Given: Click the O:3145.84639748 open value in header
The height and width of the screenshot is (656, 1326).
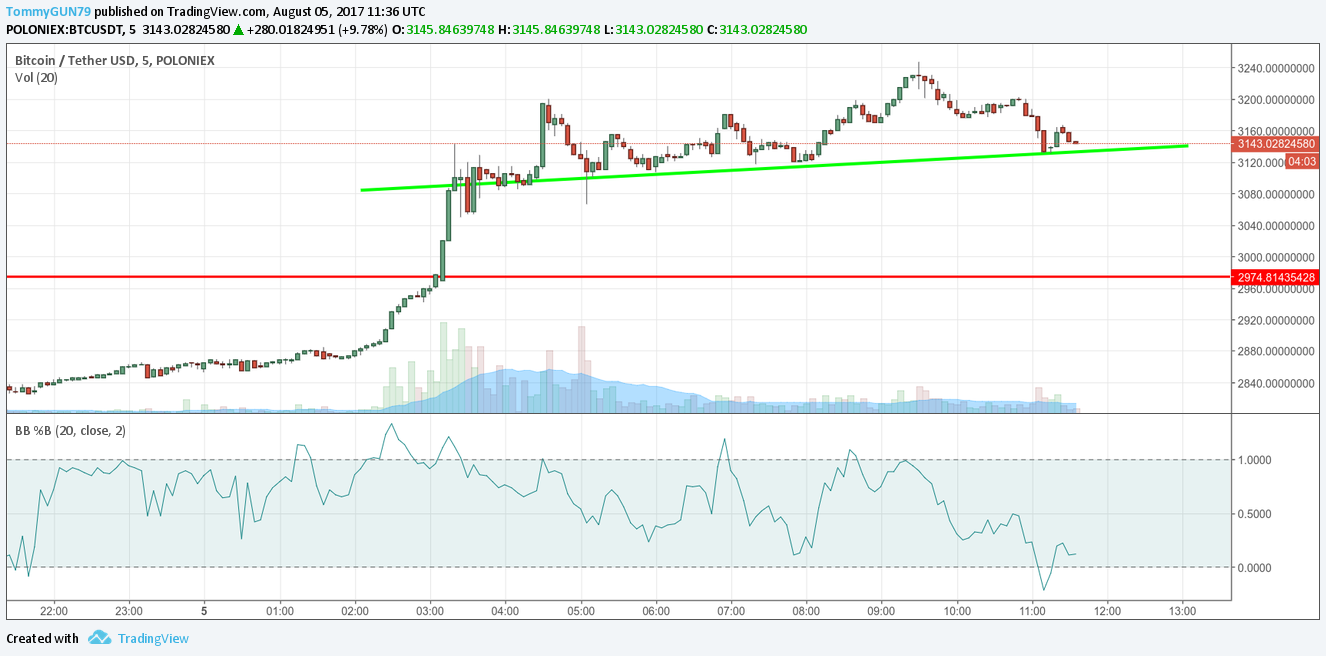Looking at the screenshot, I should (x=443, y=29).
